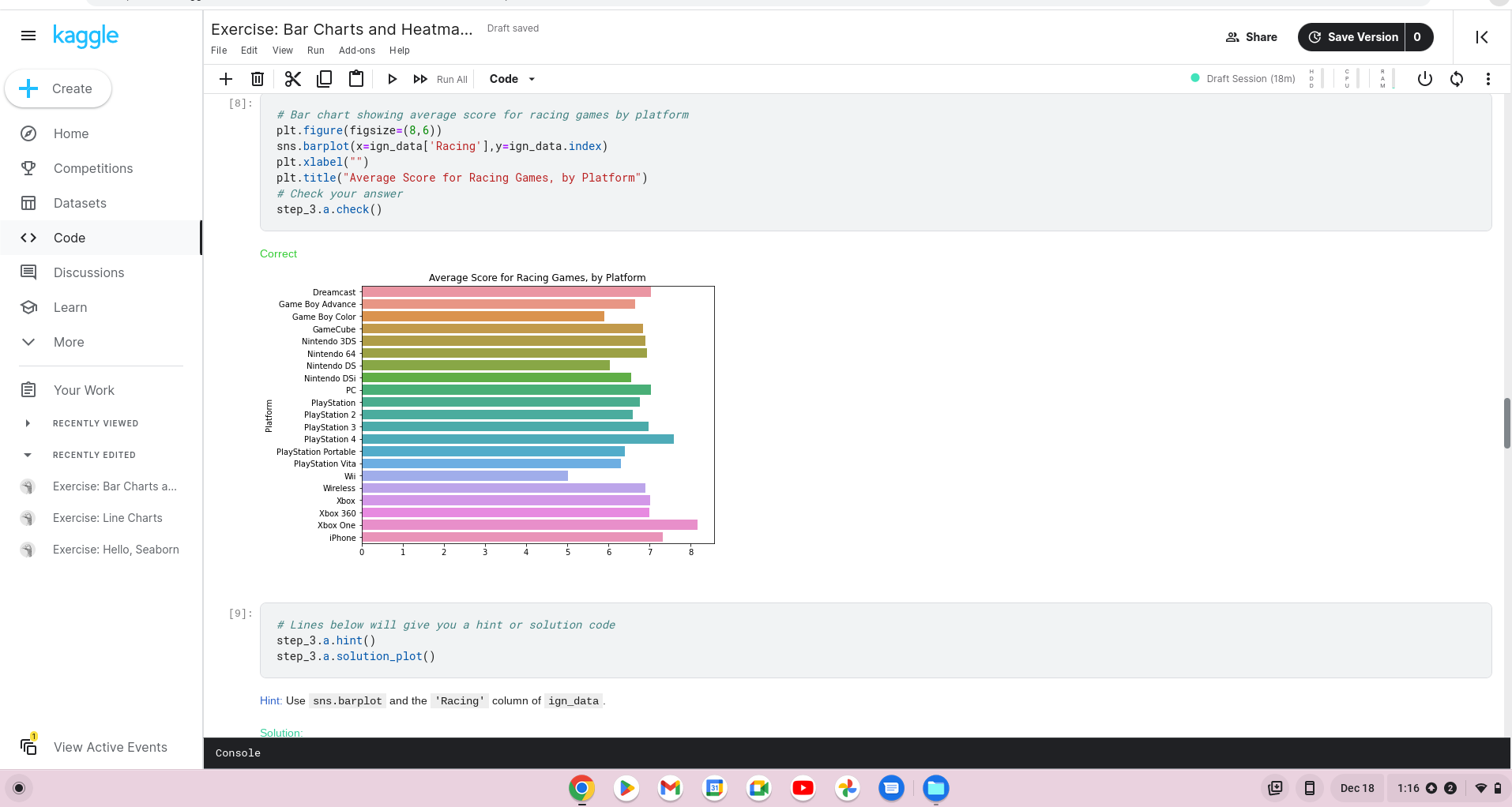Screen dimensions: 1512x807
Task: Open Datasets in the sidebar
Action: point(101,203)
